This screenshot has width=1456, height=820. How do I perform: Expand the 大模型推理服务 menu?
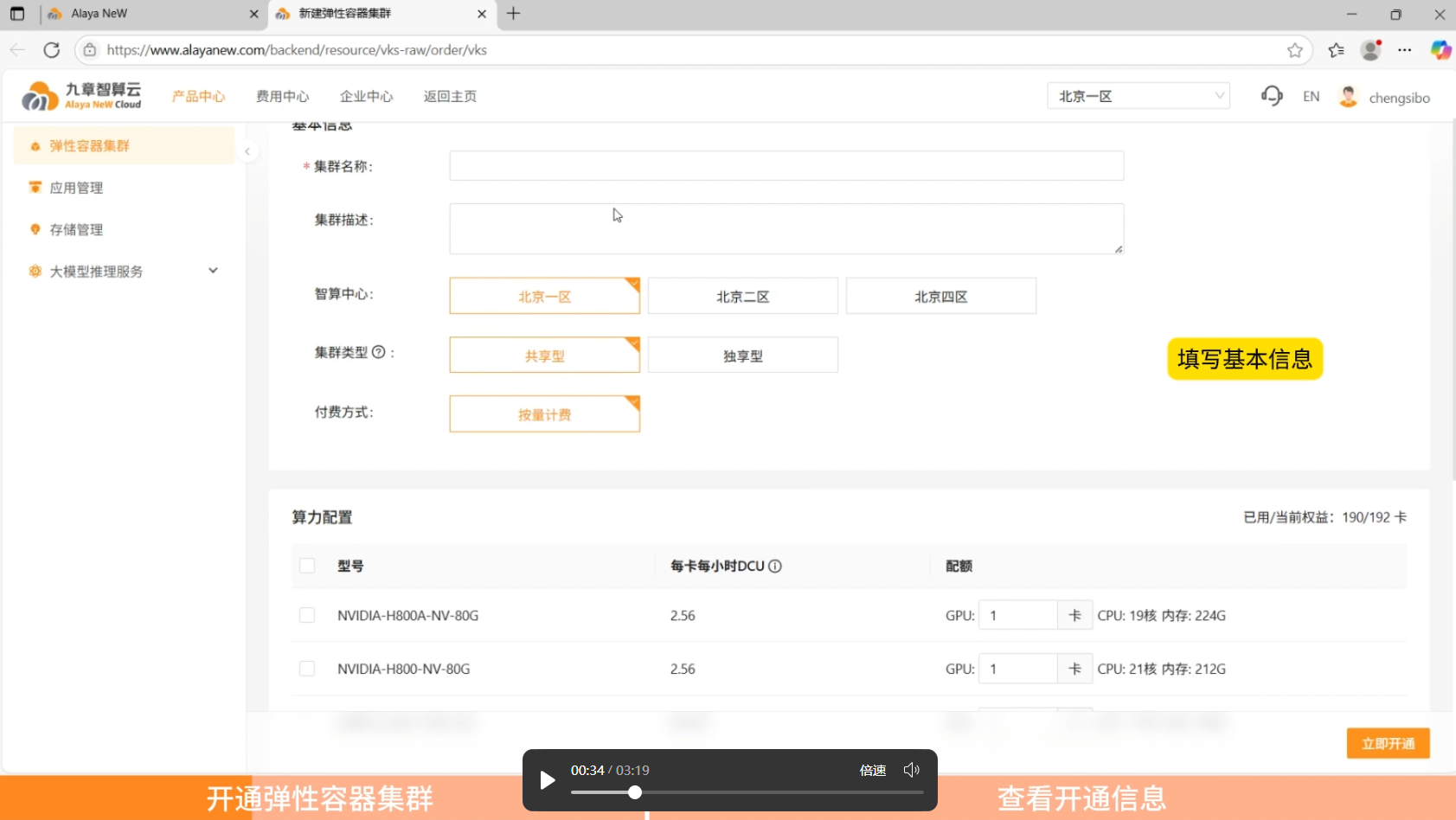tap(213, 270)
